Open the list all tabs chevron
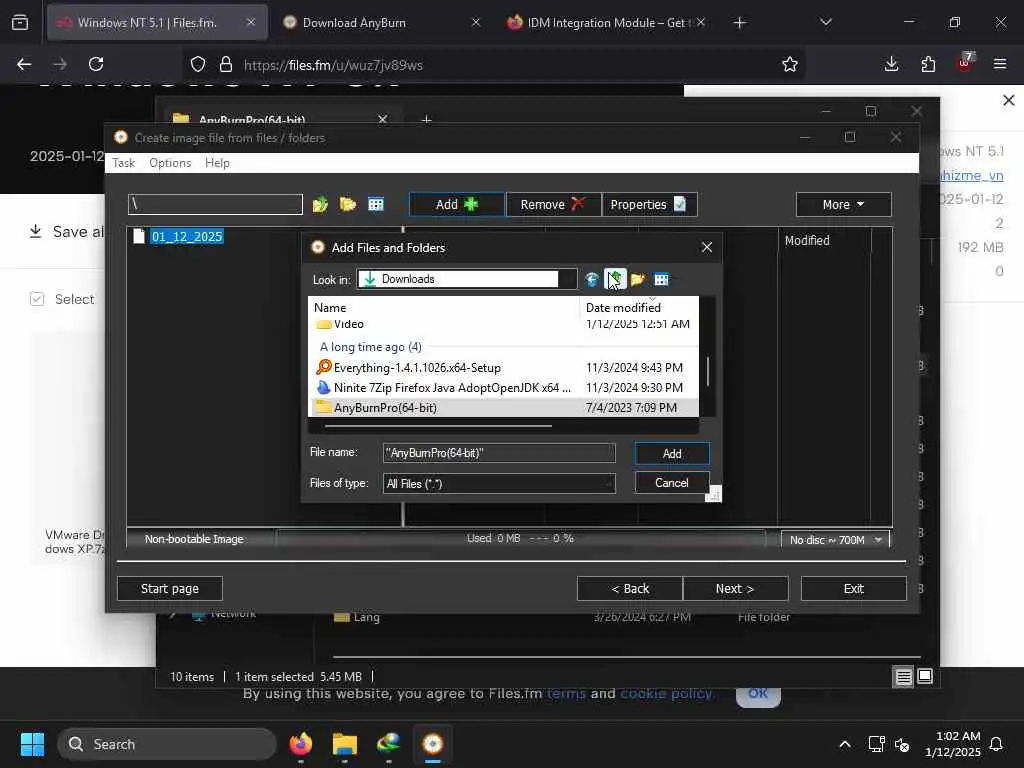Screen dimensions: 1024x768 pos(825,22)
